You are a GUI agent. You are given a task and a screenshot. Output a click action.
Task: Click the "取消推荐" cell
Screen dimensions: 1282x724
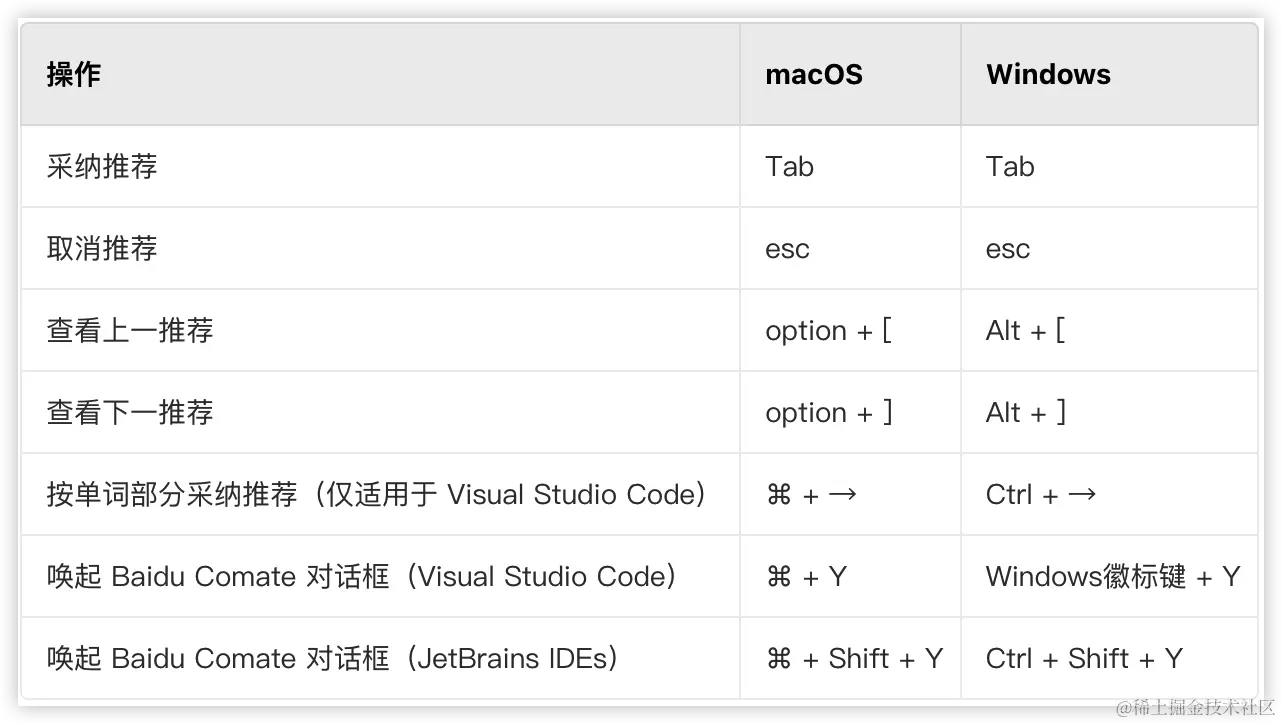point(102,248)
